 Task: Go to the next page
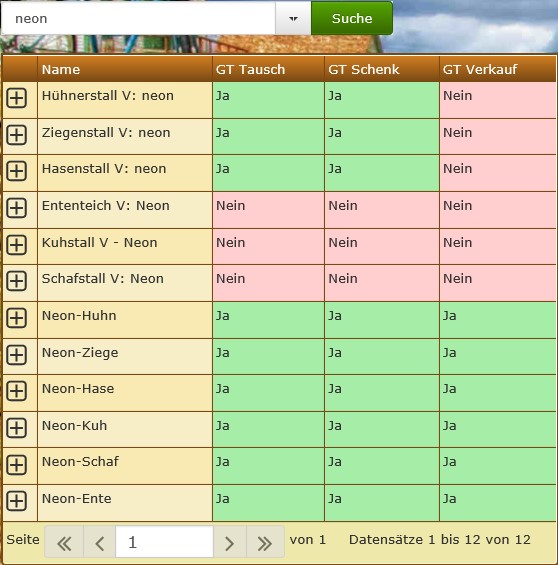click(x=230, y=542)
